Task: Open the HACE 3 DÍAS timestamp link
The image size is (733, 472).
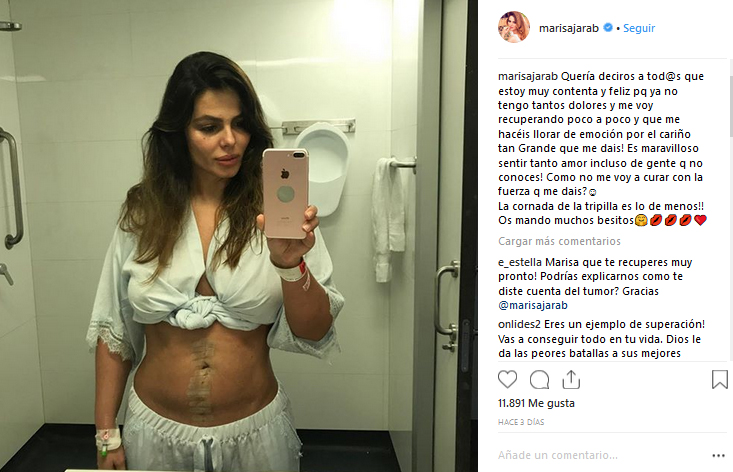Action: 521,422
